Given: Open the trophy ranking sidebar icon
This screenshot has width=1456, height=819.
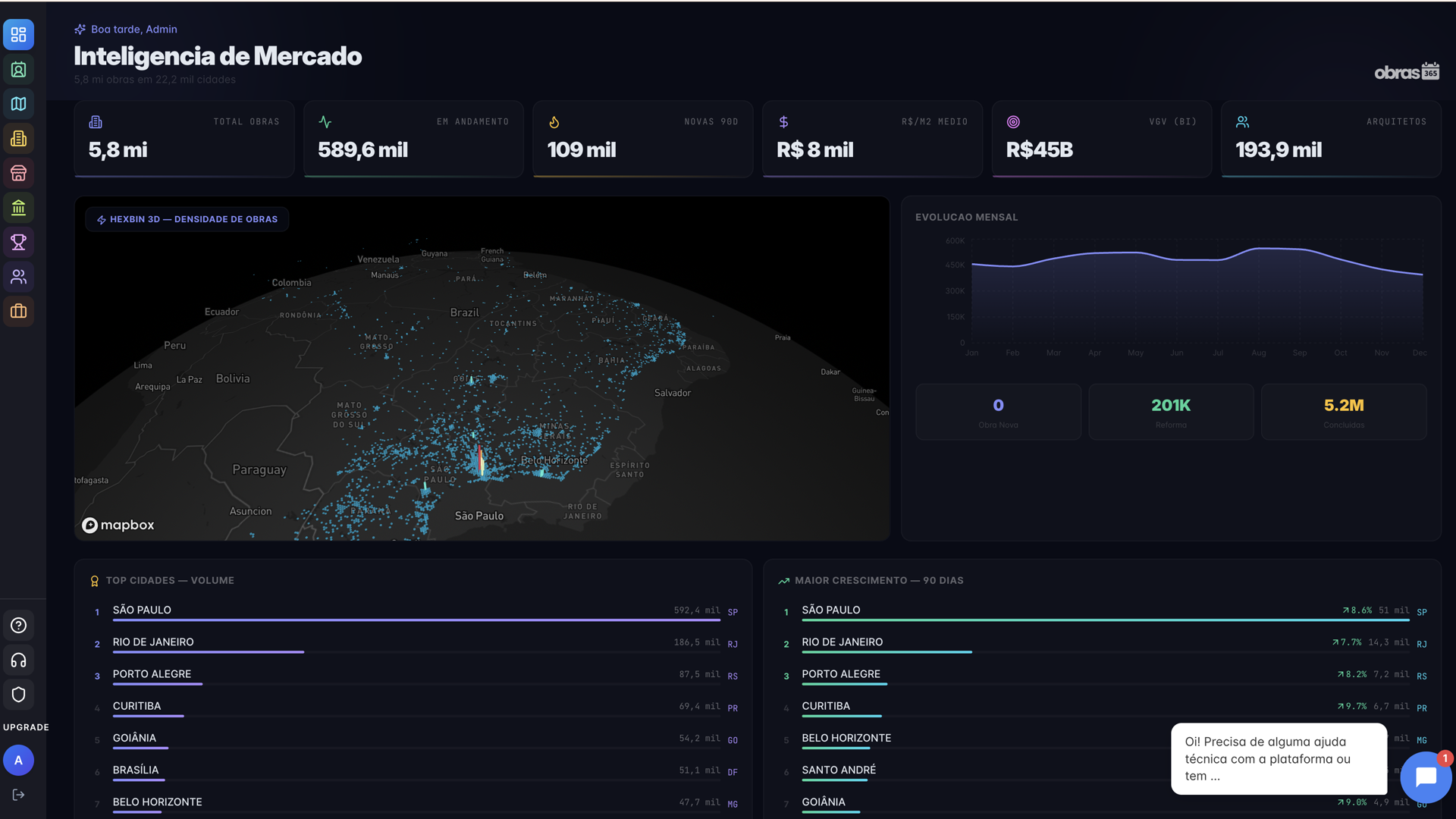Looking at the screenshot, I should coord(18,242).
